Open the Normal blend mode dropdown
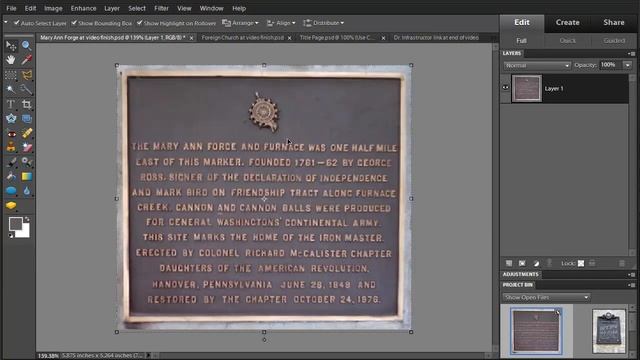This screenshot has width=640, height=360. 537,65
